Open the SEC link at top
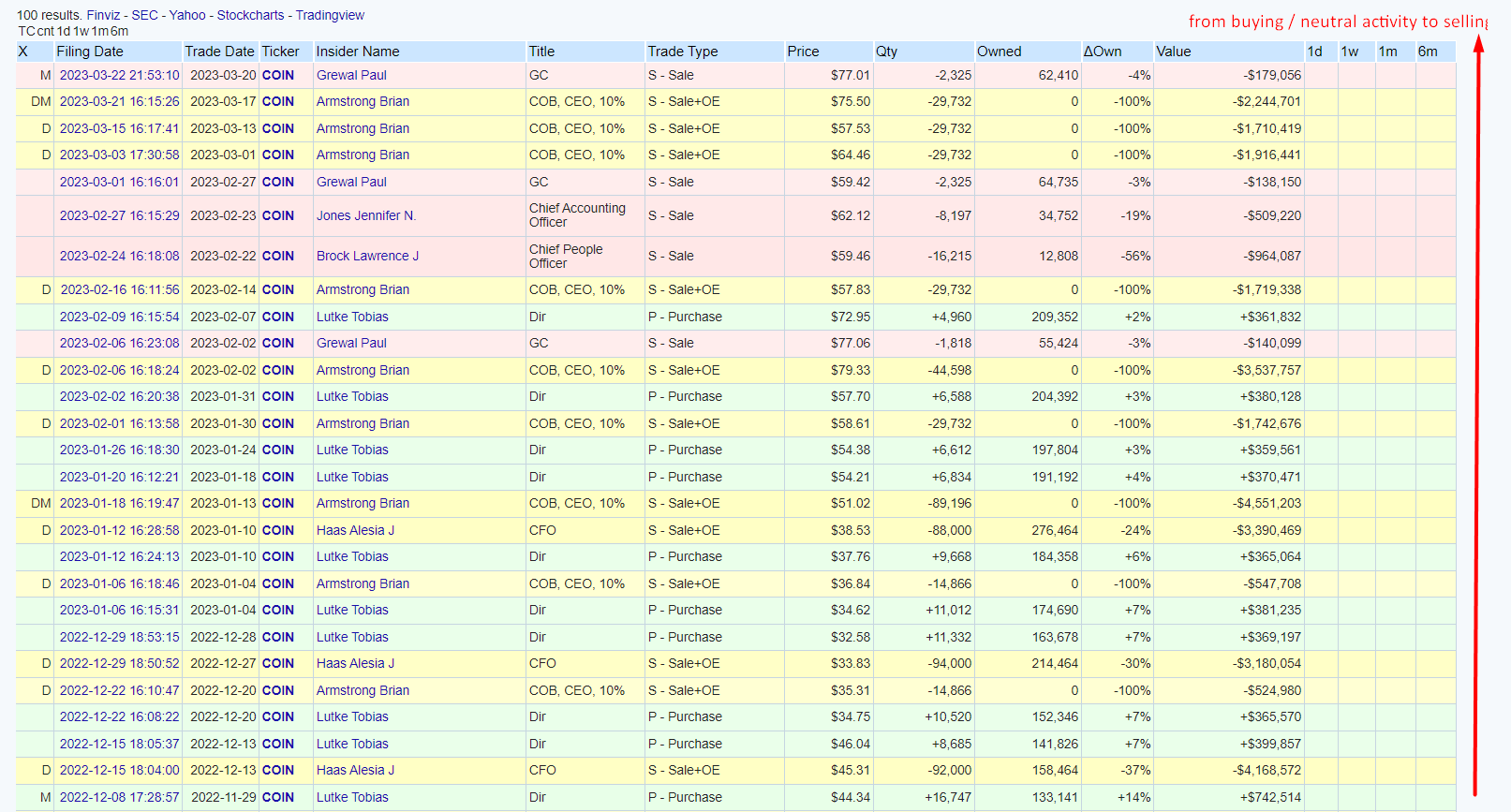The image size is (1511, 812). click(x=144, y=15)
